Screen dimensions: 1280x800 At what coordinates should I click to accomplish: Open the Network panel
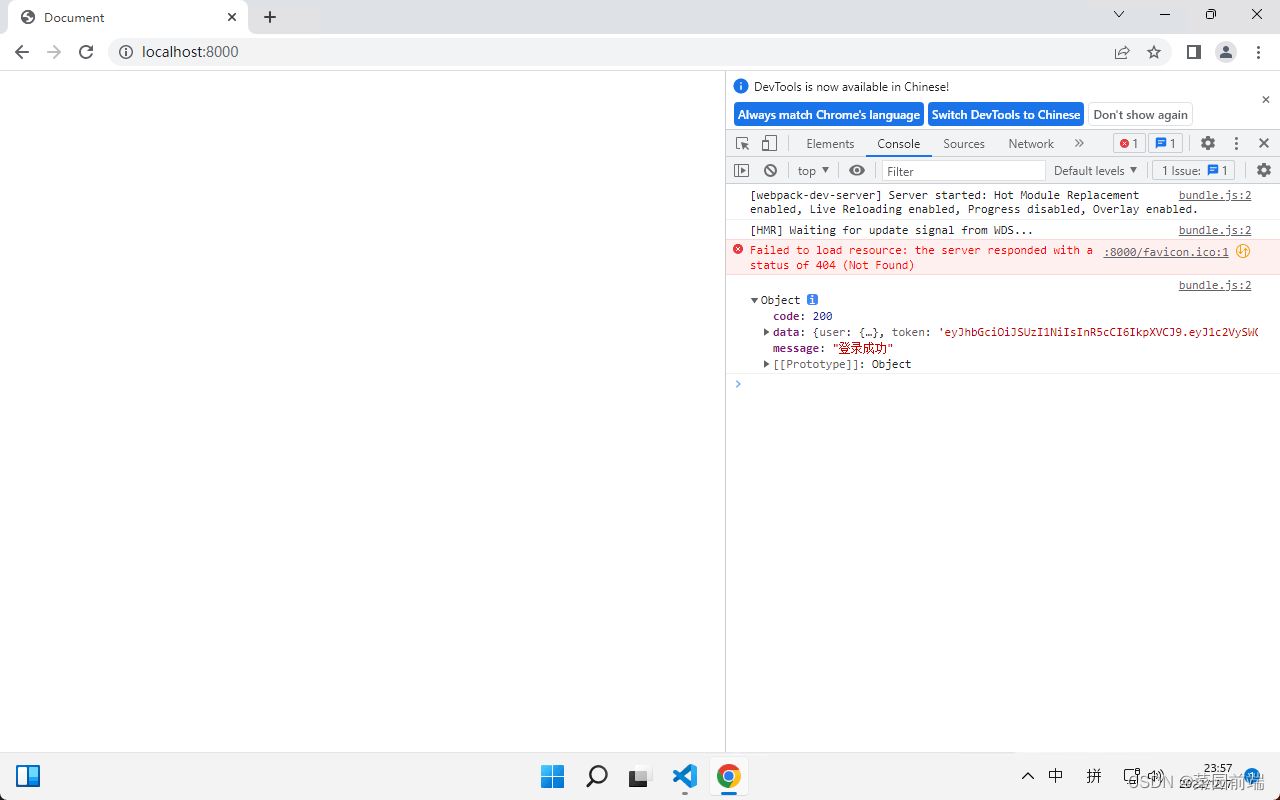click(x=1031, y=144)
